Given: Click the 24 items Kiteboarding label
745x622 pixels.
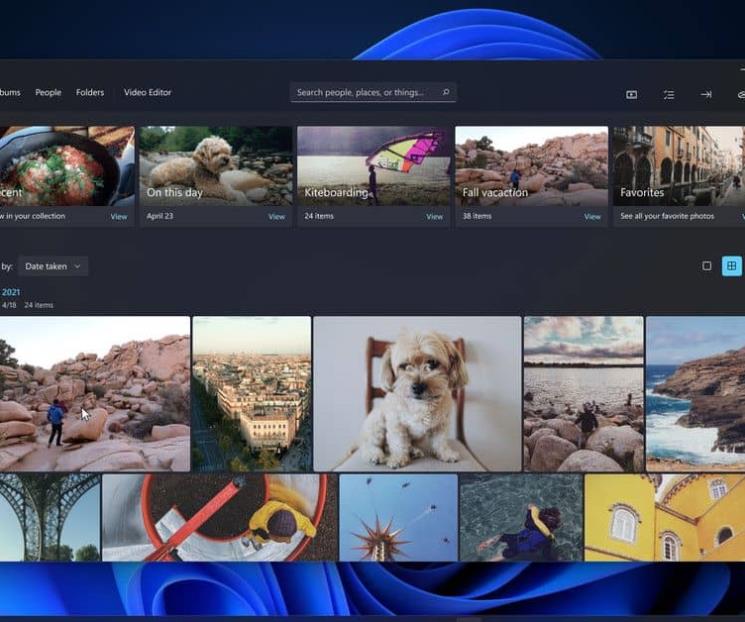Looking at the screenshot, I should coord(319,216).
